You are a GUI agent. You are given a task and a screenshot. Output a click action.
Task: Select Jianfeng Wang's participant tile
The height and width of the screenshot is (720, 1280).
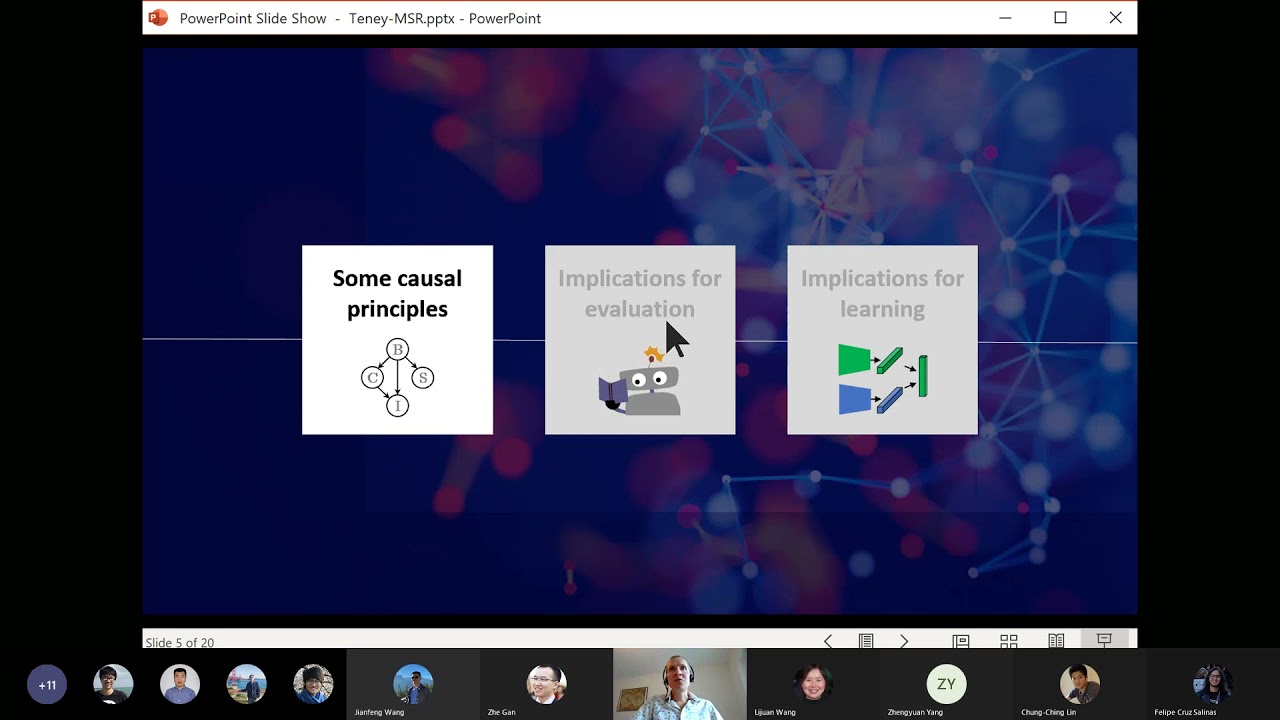413,684
